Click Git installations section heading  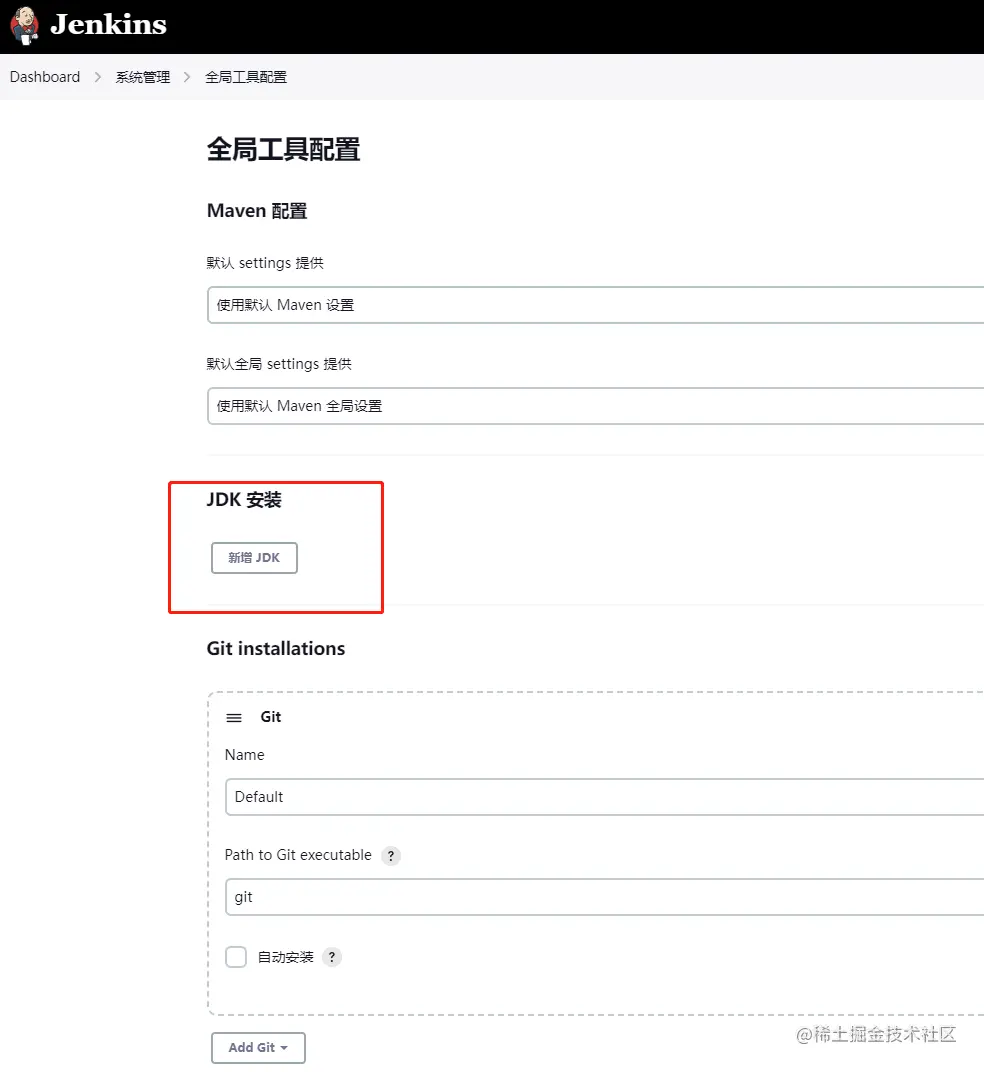[276, 648]
